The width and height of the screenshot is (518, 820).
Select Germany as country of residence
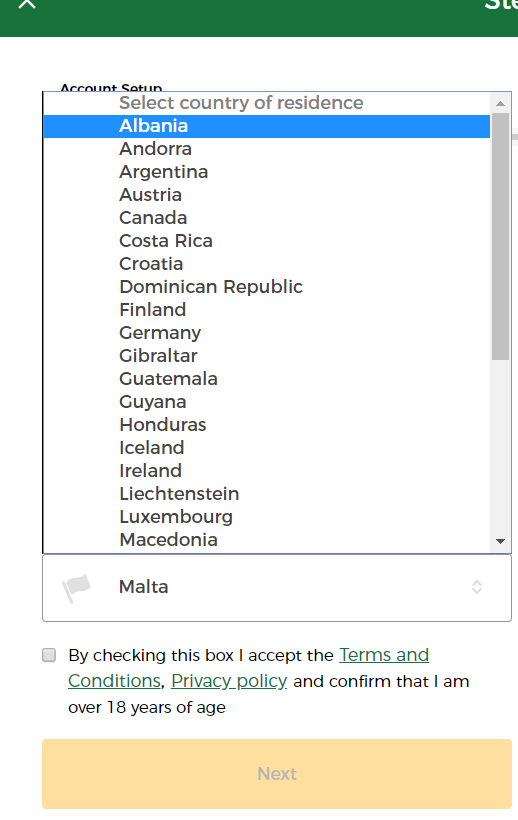267,333
